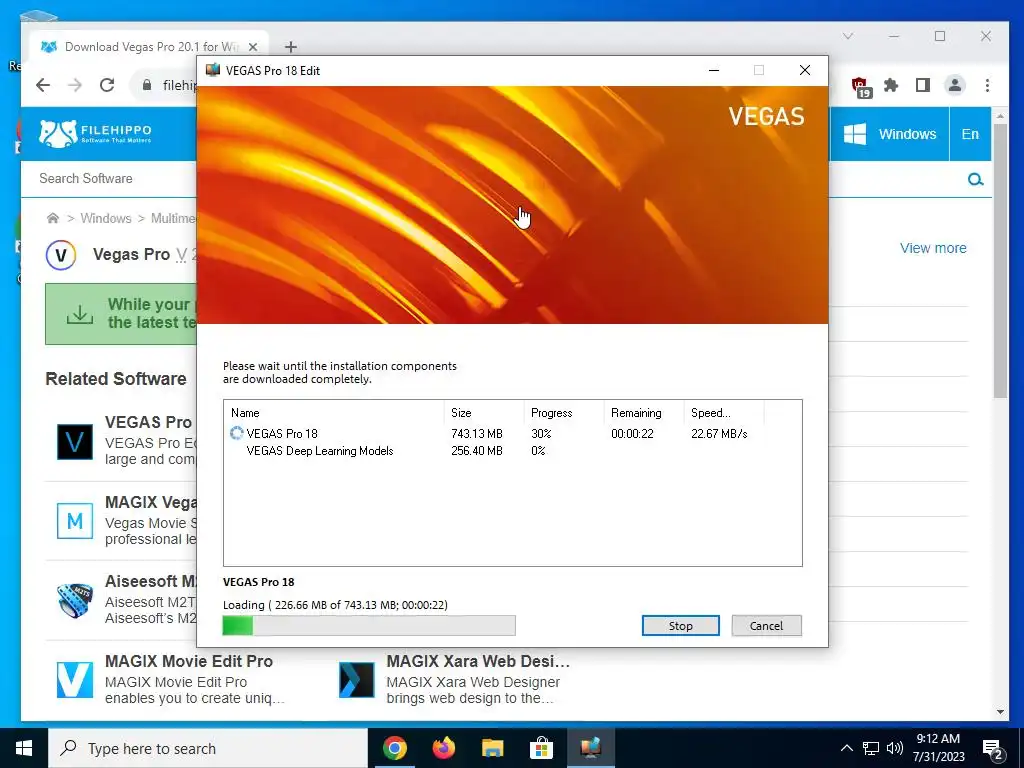Open the volume tray icon
1024x768 pixels.
tap(895, 748)
